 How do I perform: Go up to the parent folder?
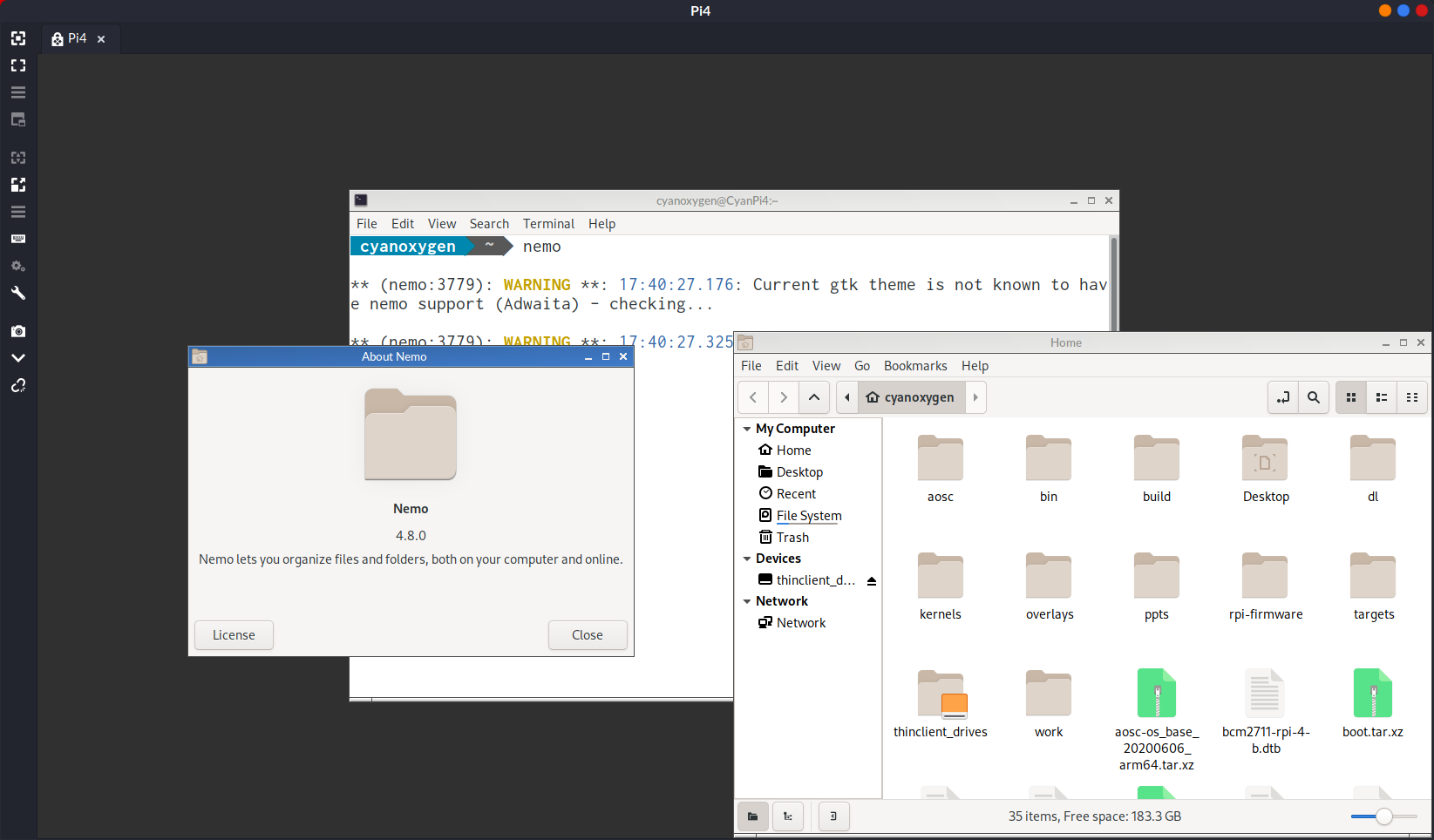point(814,397)
